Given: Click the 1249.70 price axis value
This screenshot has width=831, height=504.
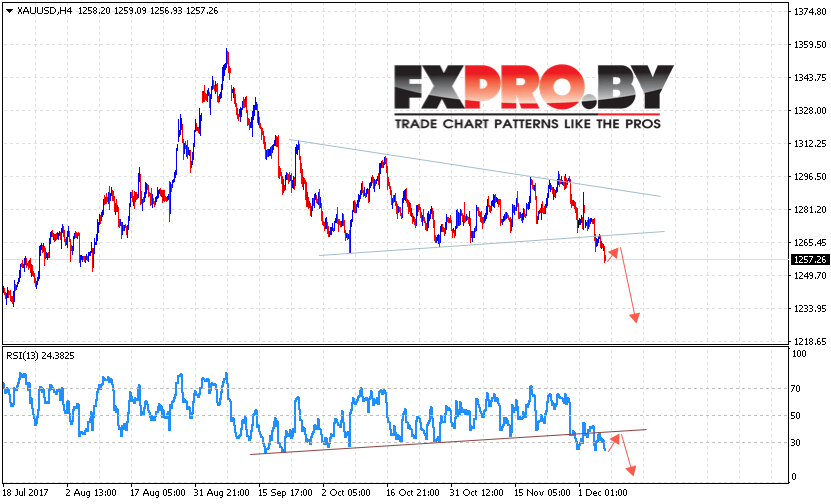Looking at the screenshot, I should 810,276.
